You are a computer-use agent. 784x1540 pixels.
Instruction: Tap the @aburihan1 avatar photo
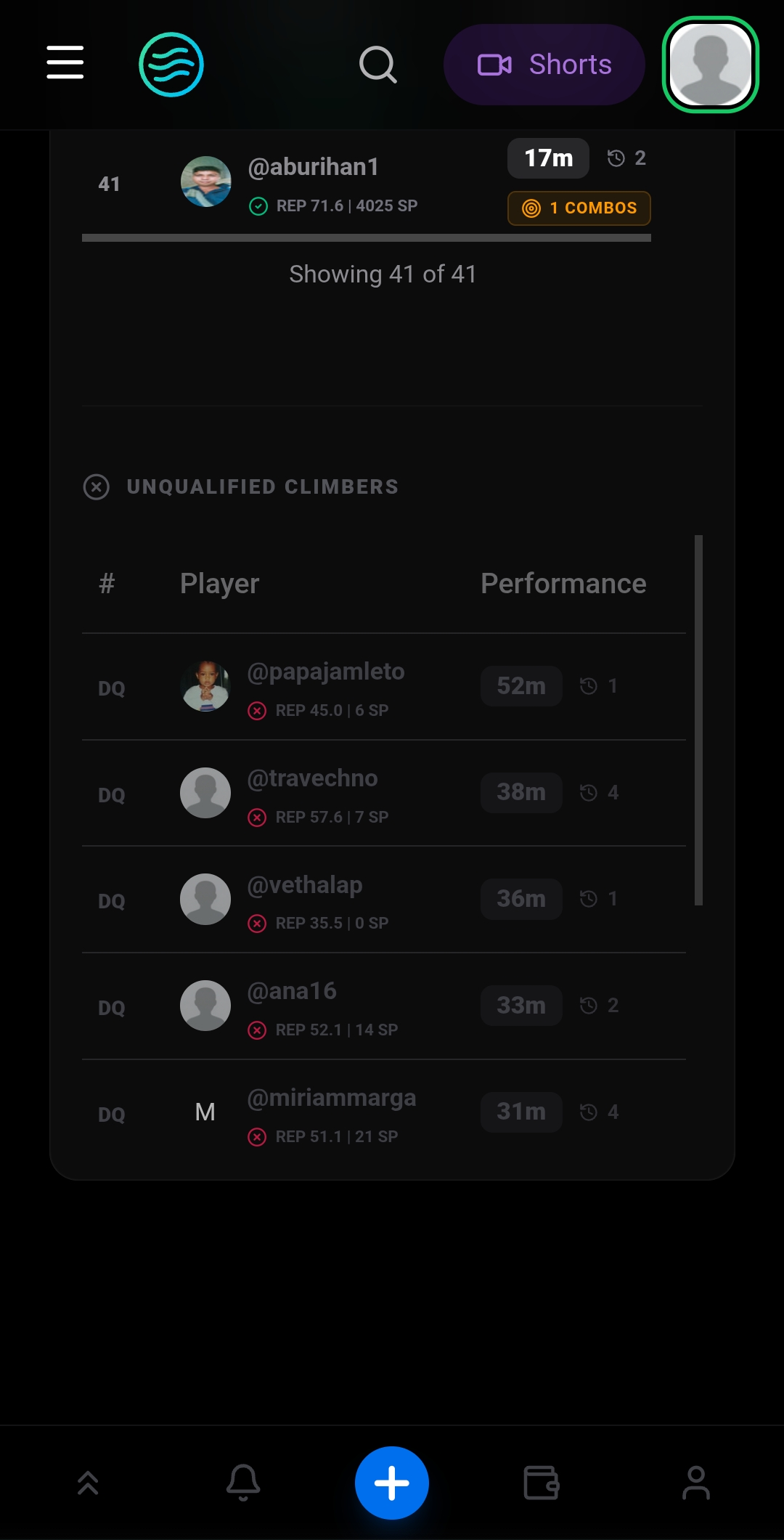[x=206, y=182]
